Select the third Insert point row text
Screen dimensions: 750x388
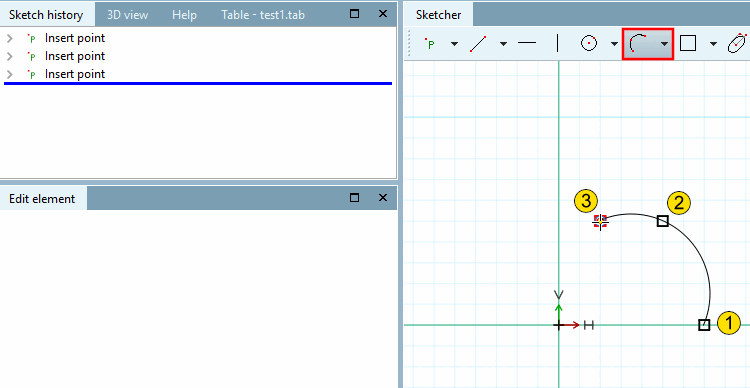coord(75,74)
